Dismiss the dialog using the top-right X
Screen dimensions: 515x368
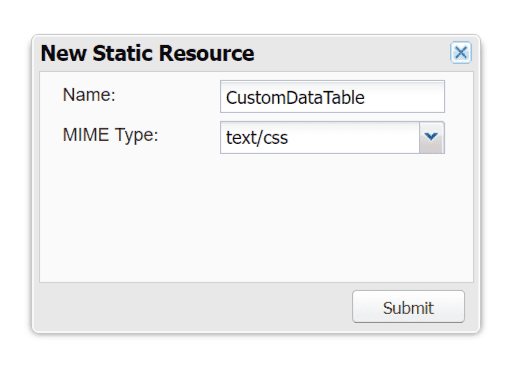(461, 52)
